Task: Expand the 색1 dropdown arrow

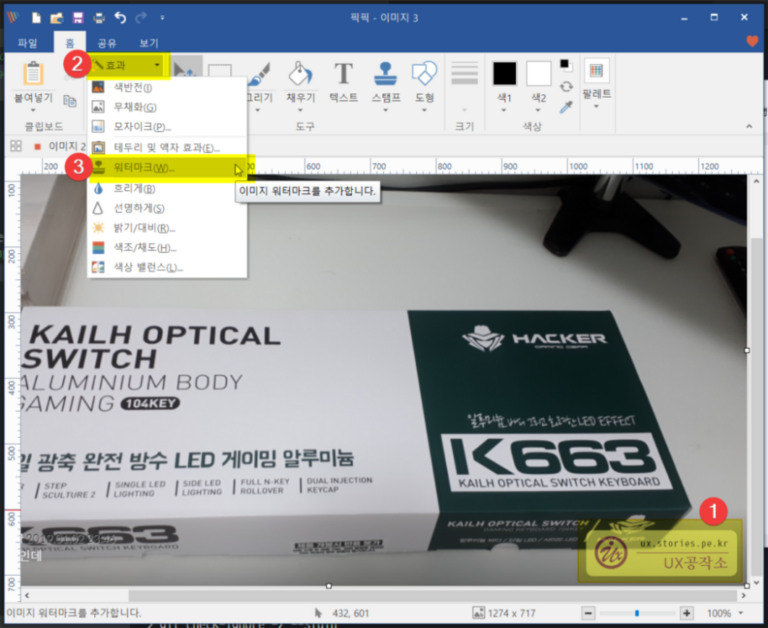Action: coord(504,110)
